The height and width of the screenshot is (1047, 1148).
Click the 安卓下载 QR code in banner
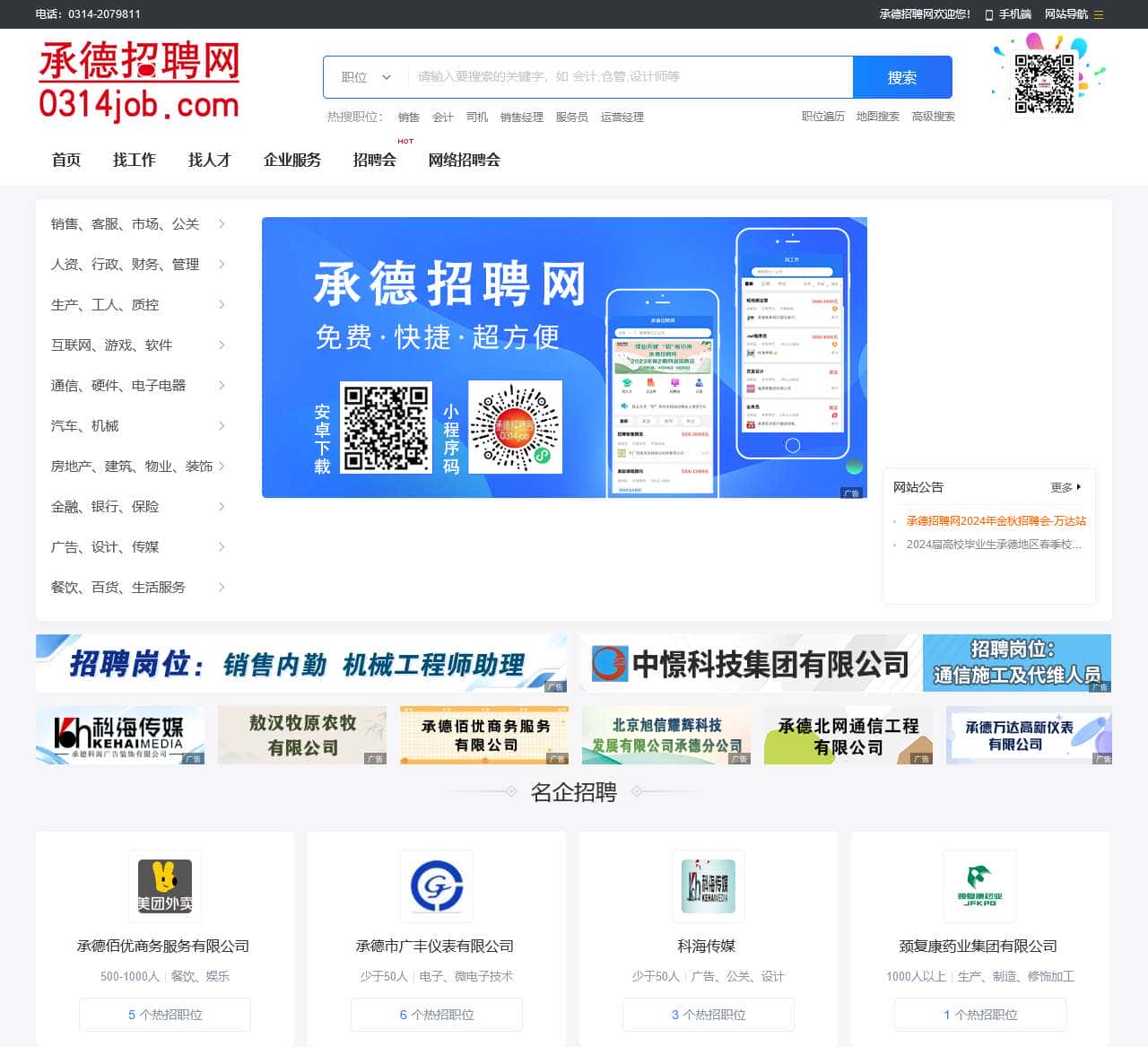(387, 428)
